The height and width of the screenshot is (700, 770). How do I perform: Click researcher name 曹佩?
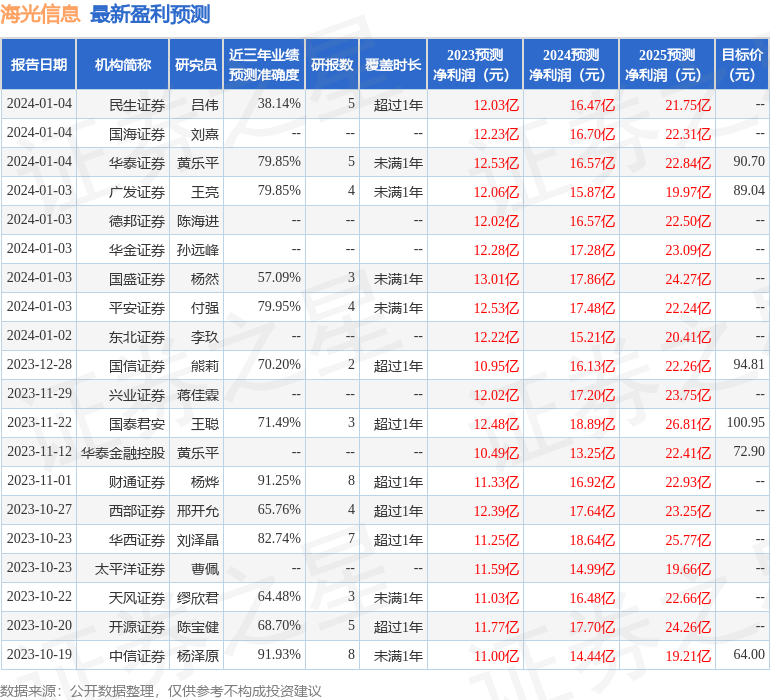coord(205,568)
